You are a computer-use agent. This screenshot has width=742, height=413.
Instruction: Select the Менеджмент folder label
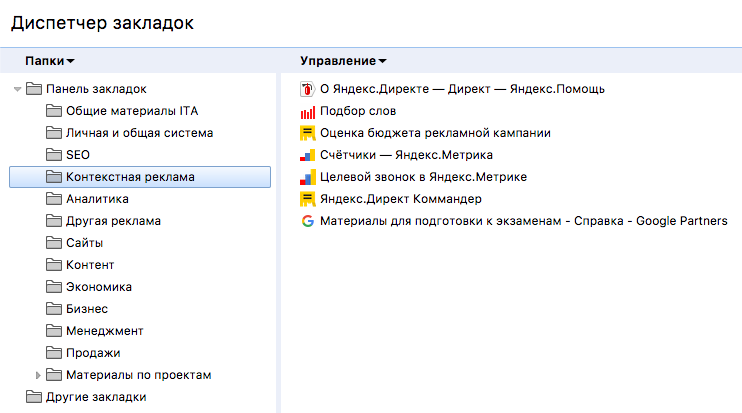(104, 331)
